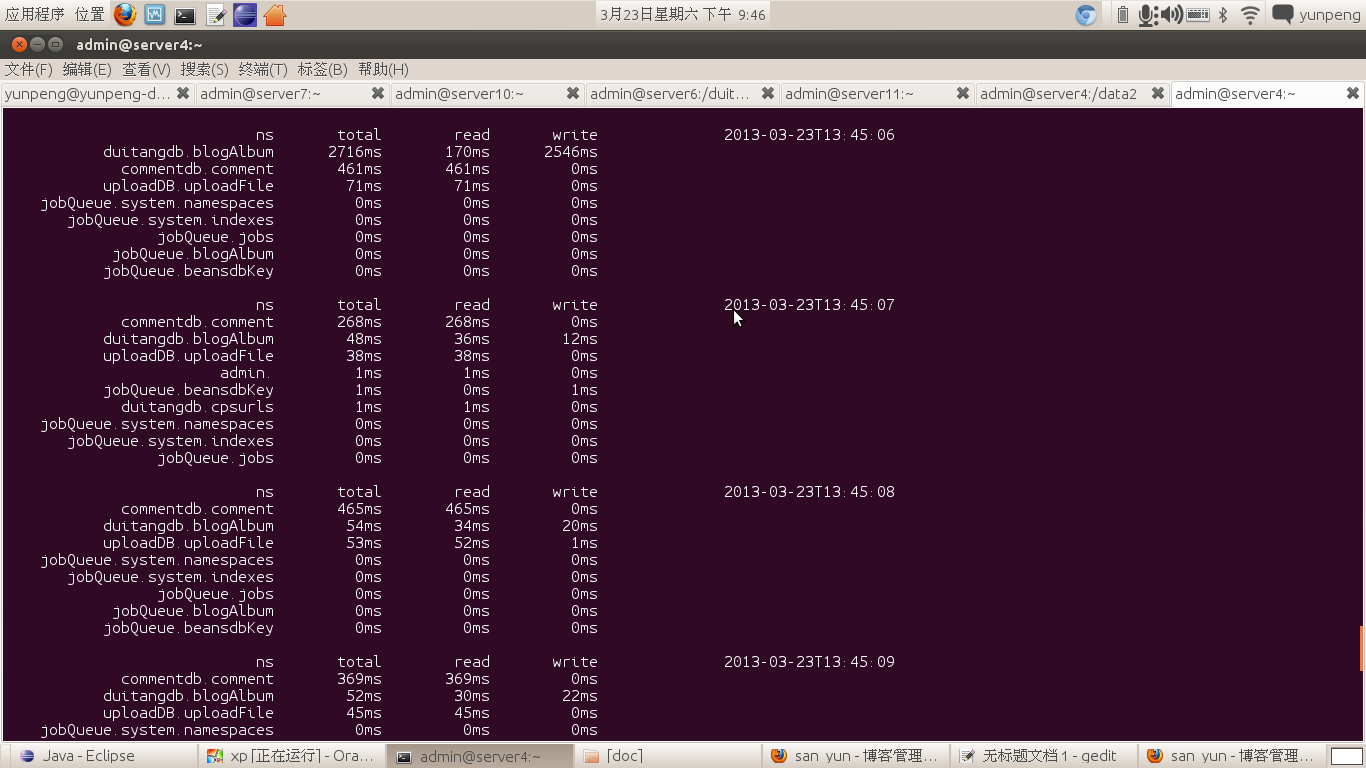Open the 标签(B) menu
The width and height of the screenshot is (1366, 768).
[322, 69]
